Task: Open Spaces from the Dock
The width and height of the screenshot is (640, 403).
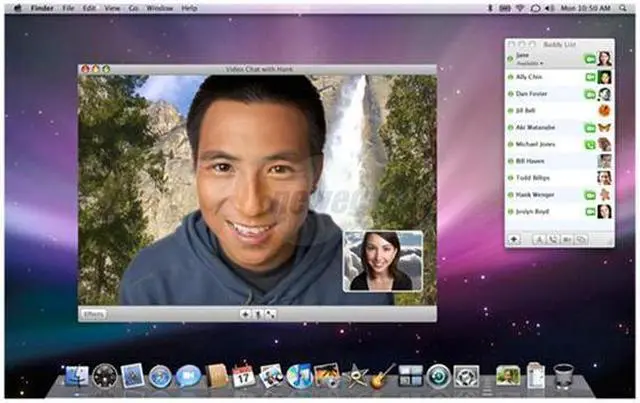Action: click(x=411, y=376)
